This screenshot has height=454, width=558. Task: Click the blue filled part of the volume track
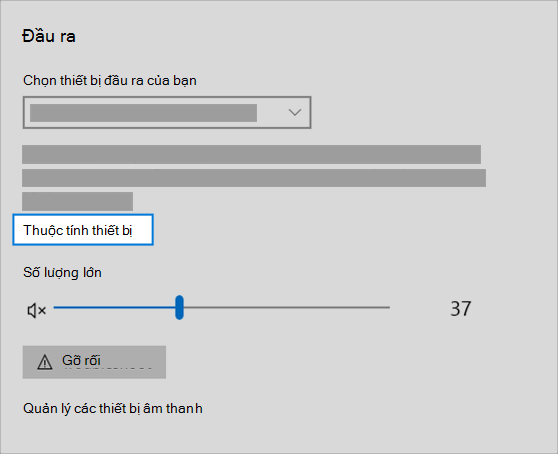tap(114, 307)
